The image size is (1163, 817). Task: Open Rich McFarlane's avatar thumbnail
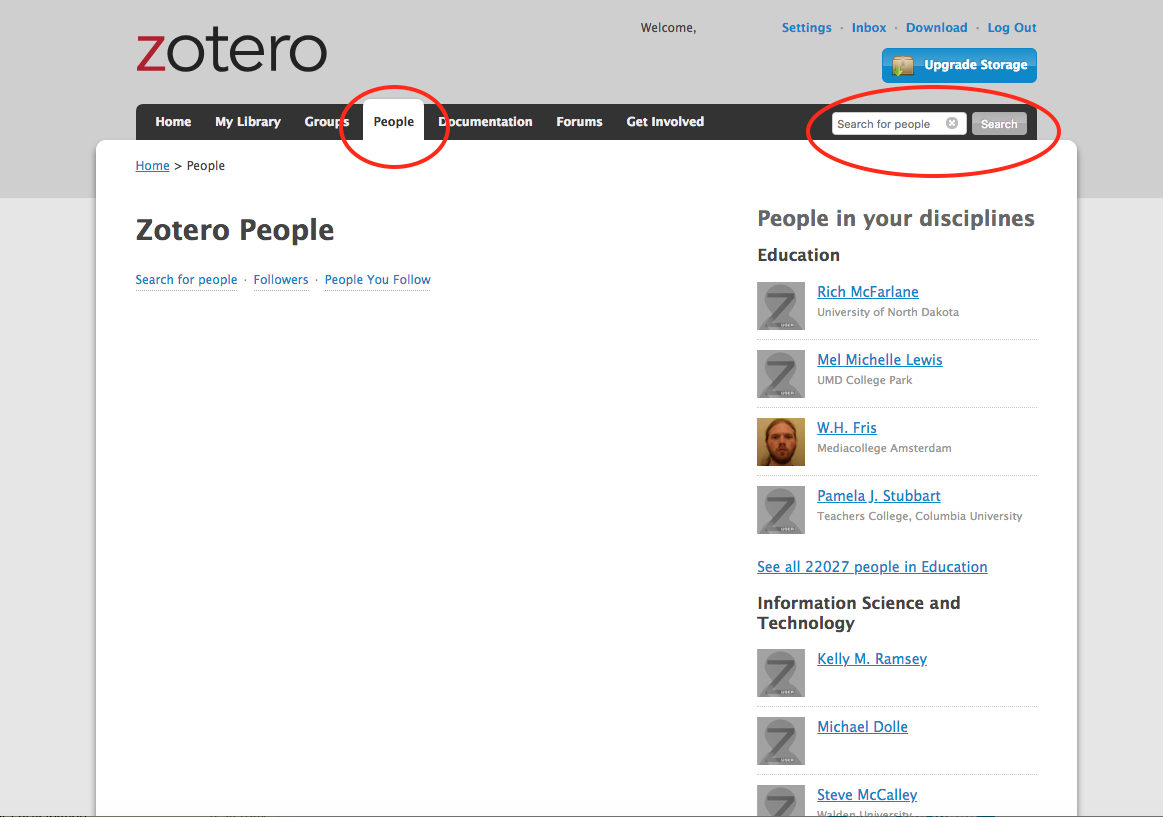pyautogui.click(x=780, y=306)
